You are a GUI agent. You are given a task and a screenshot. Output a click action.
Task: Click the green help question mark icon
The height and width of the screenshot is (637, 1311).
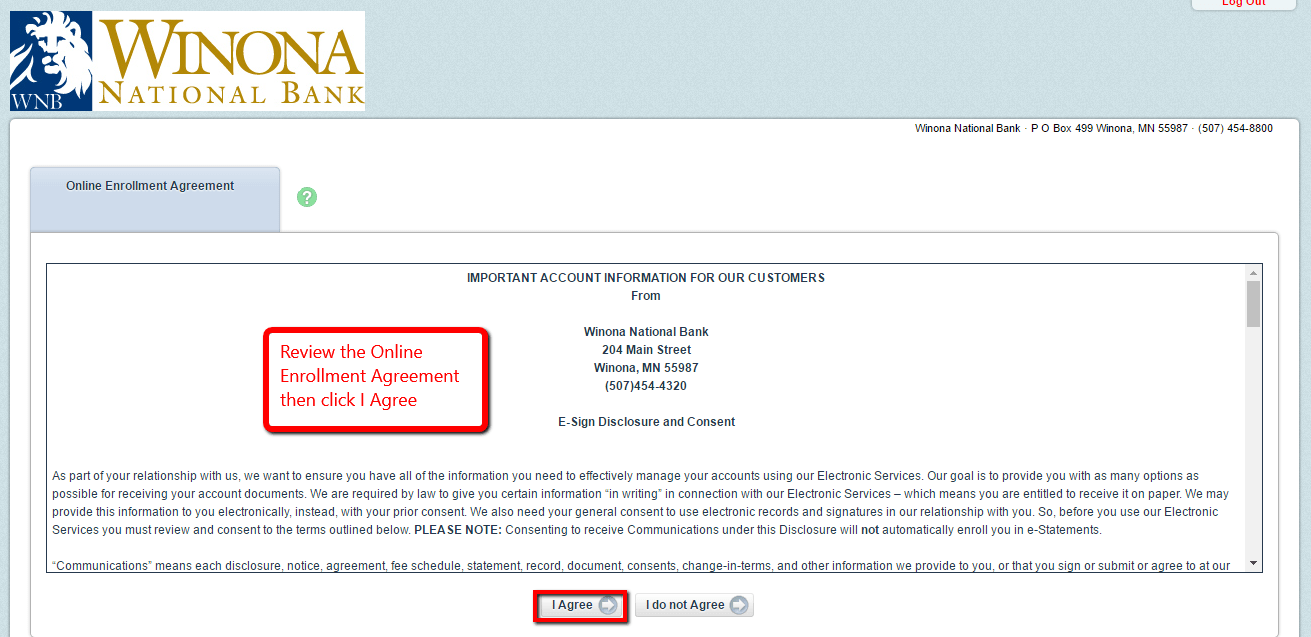coord(307,197)
